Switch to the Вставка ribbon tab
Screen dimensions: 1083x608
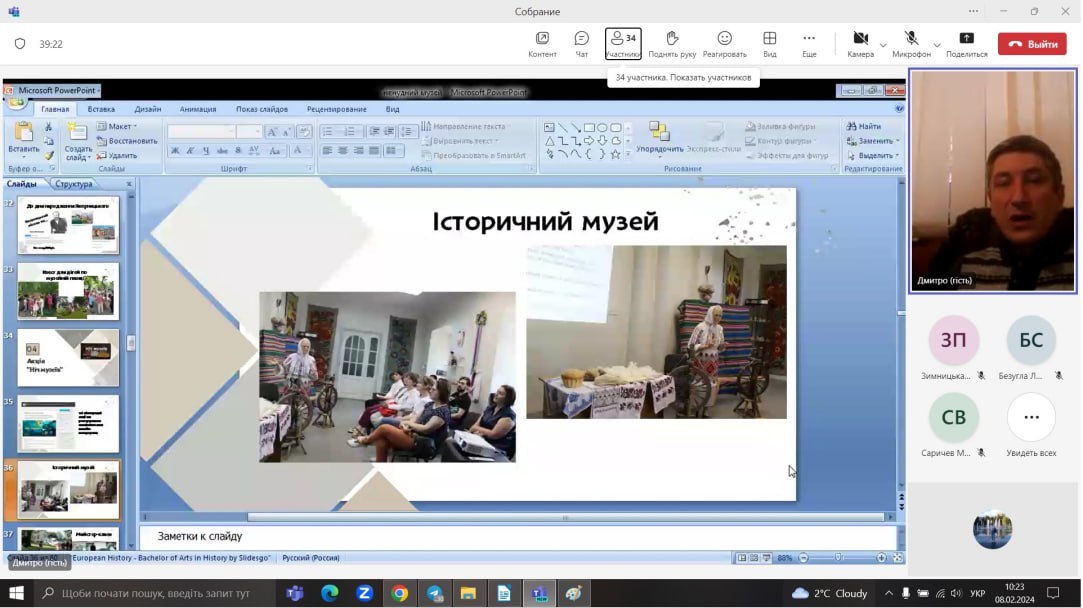(101, 109)
